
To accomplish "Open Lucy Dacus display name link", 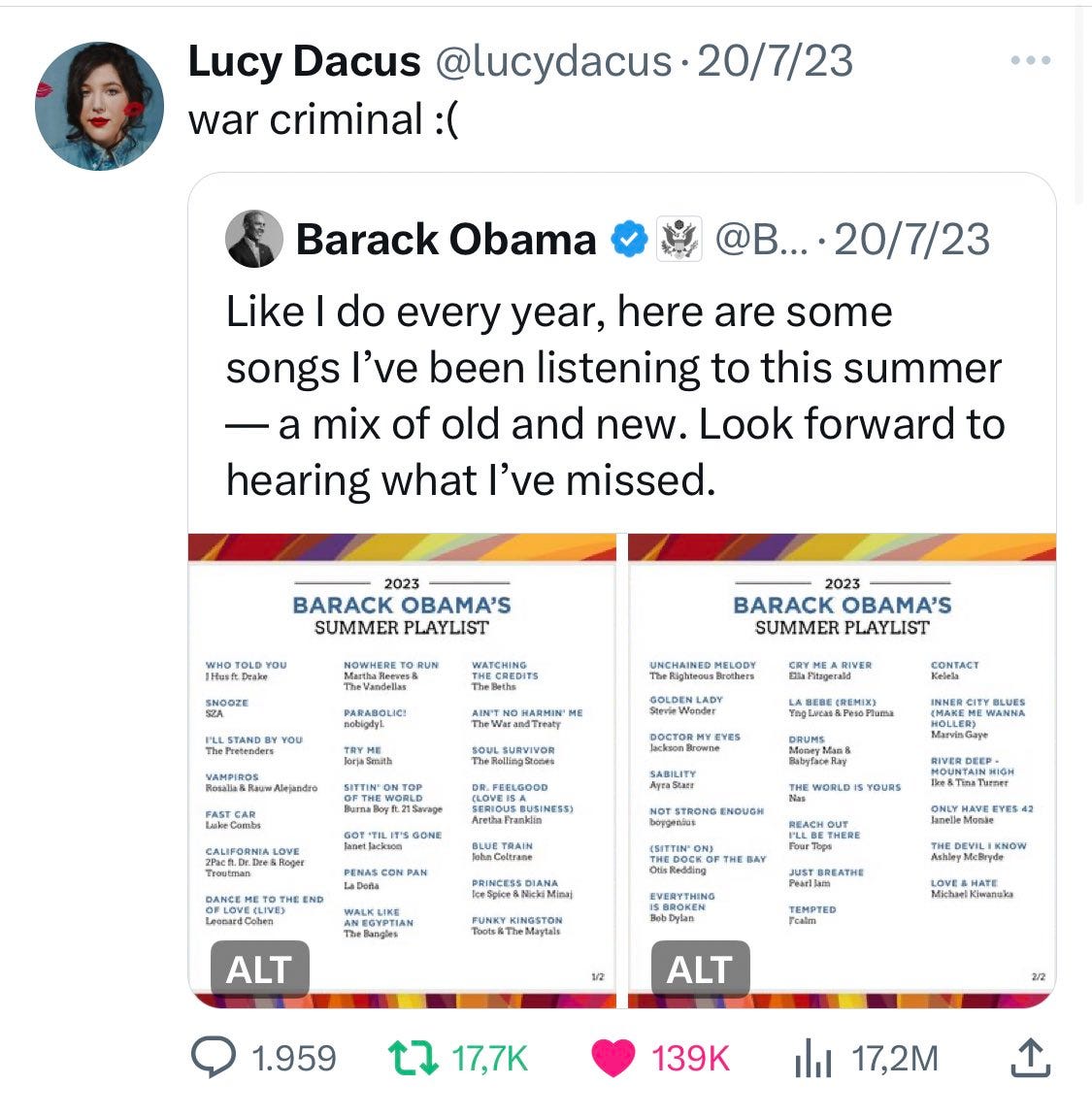I will click(x=304, y=60).
